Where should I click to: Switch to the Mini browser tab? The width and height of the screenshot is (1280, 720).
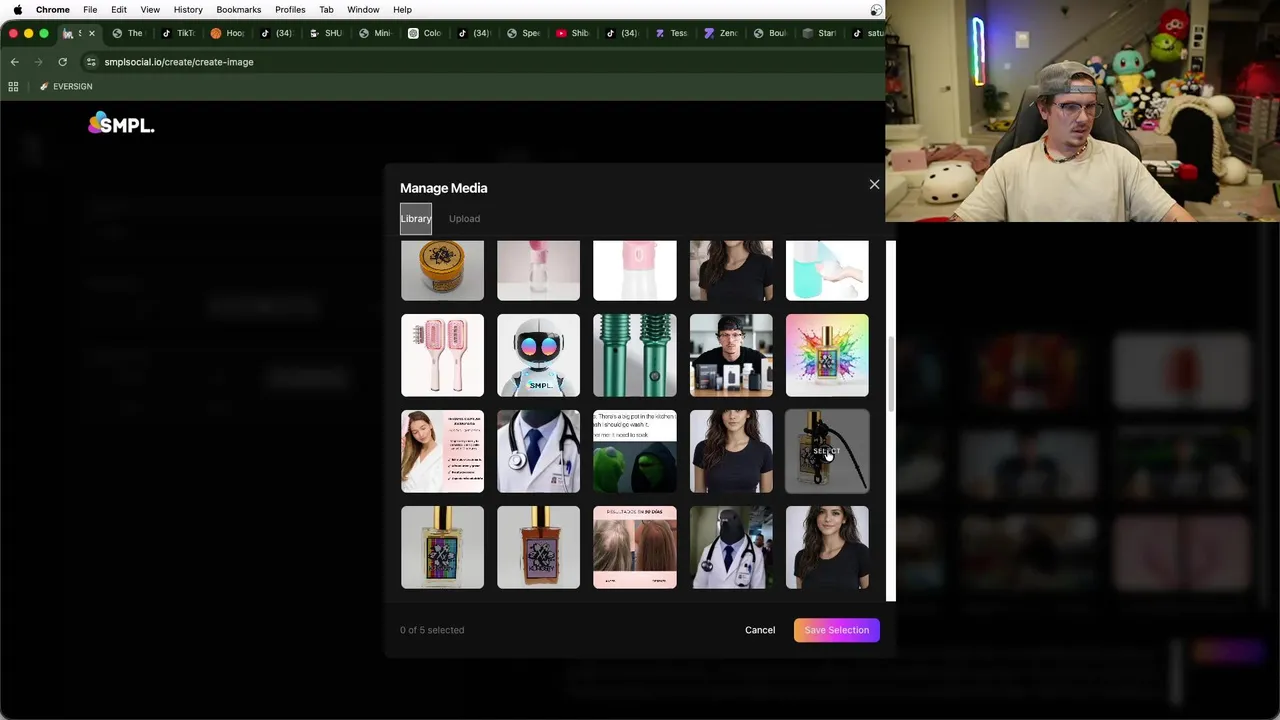coord(376,33)
